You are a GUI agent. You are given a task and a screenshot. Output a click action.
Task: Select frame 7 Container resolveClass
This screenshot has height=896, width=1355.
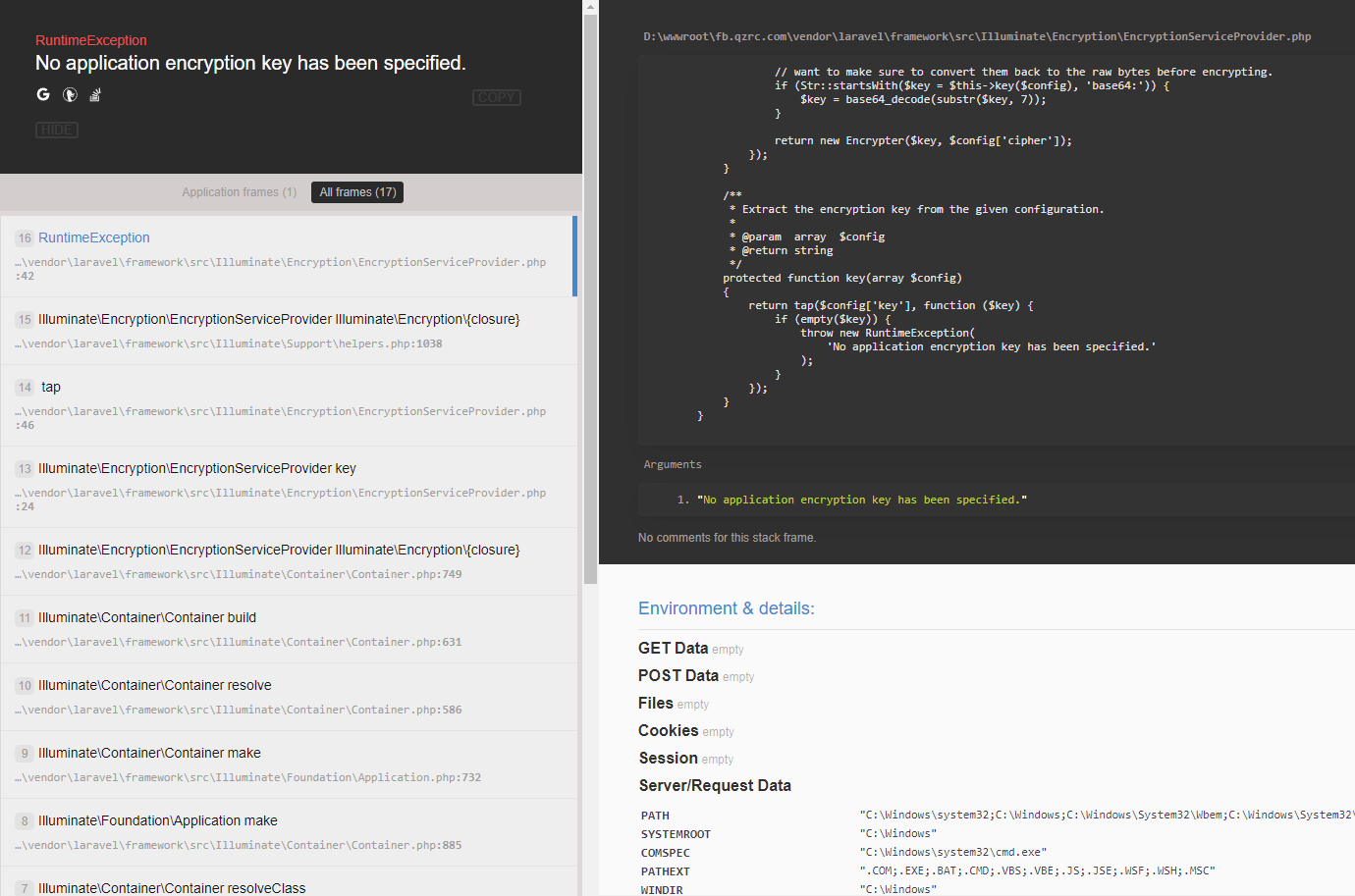[289, 881]
